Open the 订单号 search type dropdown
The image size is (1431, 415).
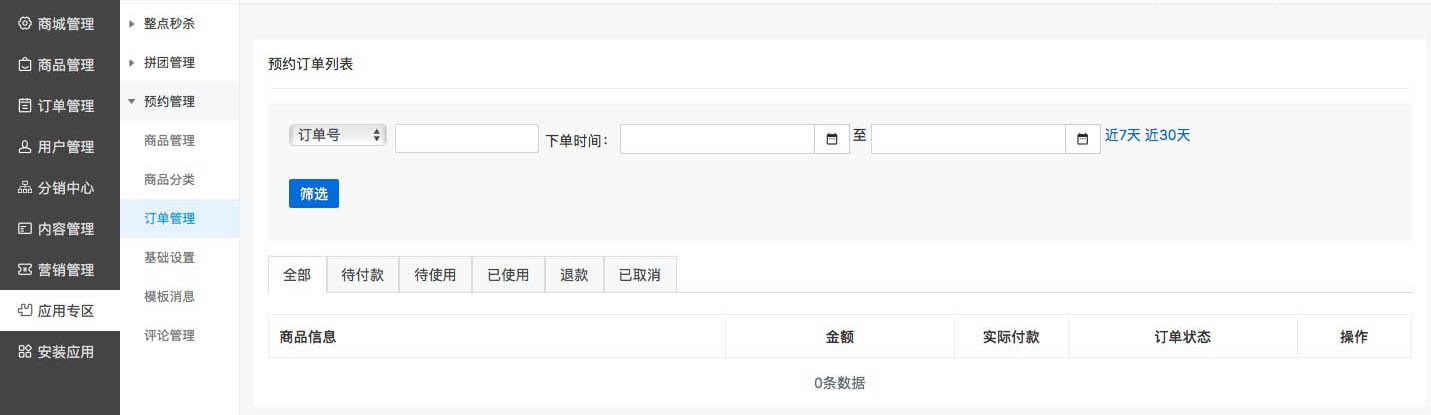click(x=338, y=135)
